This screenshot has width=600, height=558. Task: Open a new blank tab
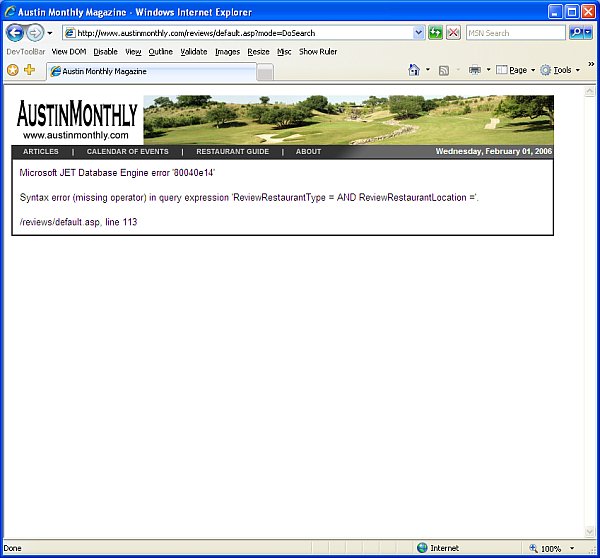(x=265, y=72)
